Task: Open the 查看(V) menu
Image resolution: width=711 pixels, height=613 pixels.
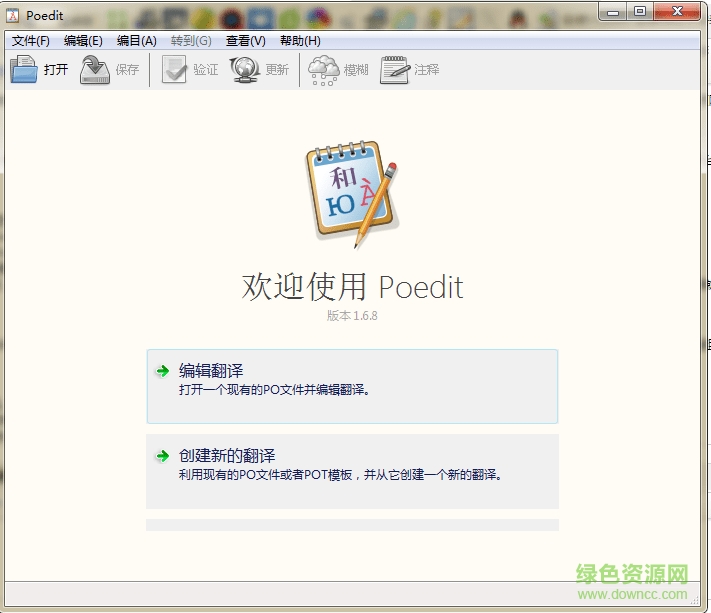Action: pyautogui.click(x=245, y=41)
